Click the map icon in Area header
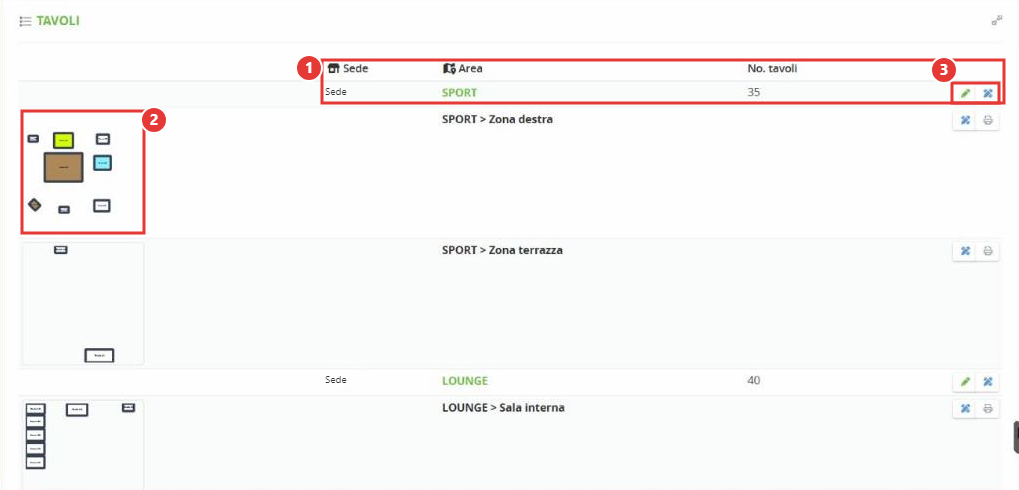This screenshot has width=1019, height=490. tap(449, 68)
